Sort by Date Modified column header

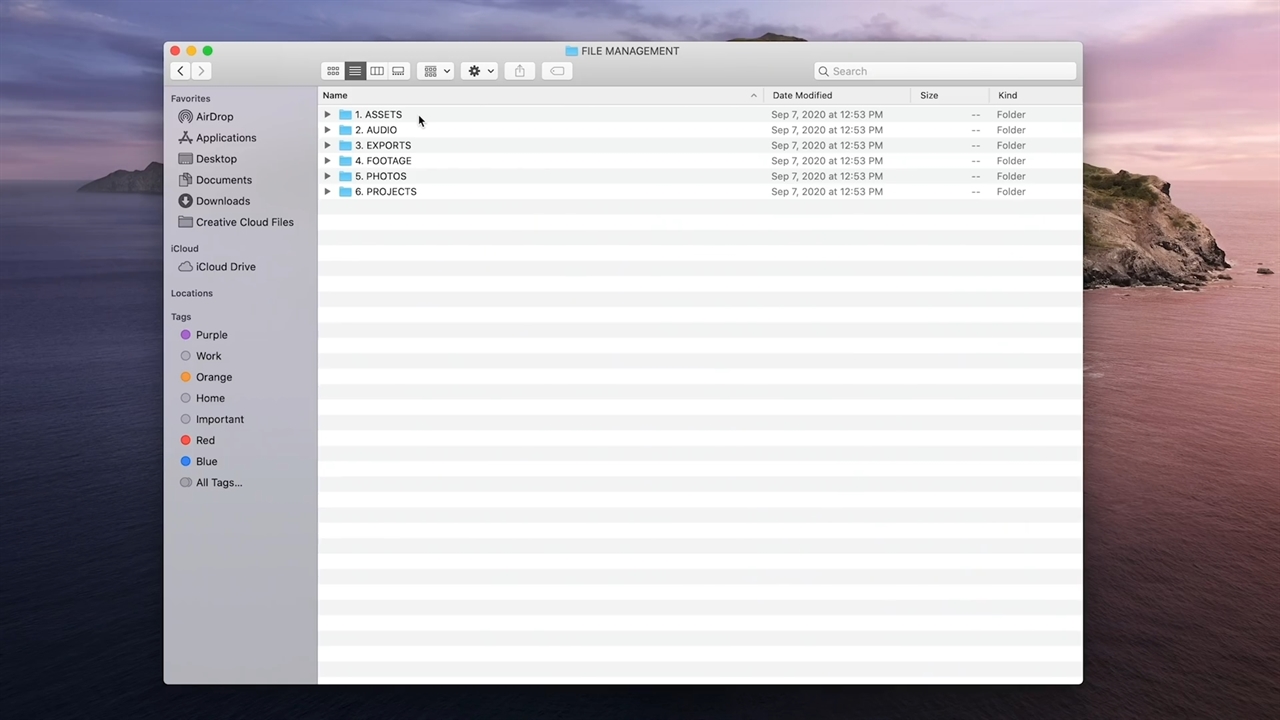pos(802,96)
